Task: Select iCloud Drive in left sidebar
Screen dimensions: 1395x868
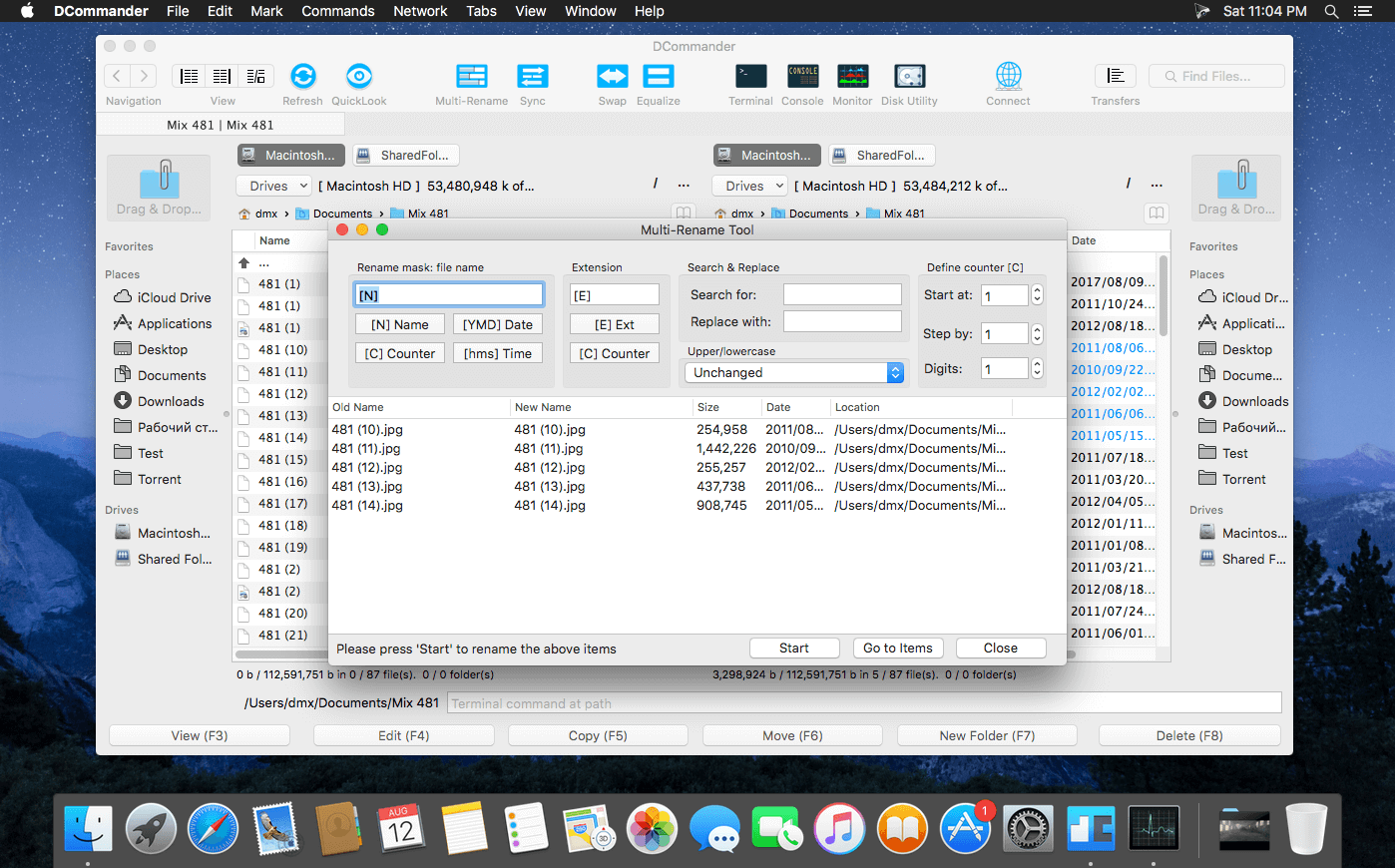Action: pyautogui.click(x=163, y=297)
